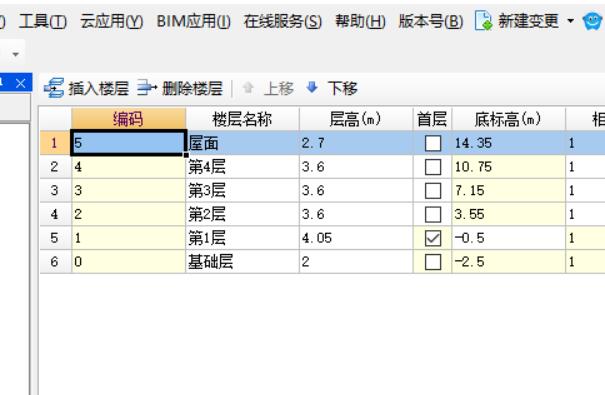Viewport: 605px width, 395px height.
Task: Toggle 首层 checkbox for 基础层 row
Action: (433, 262)
